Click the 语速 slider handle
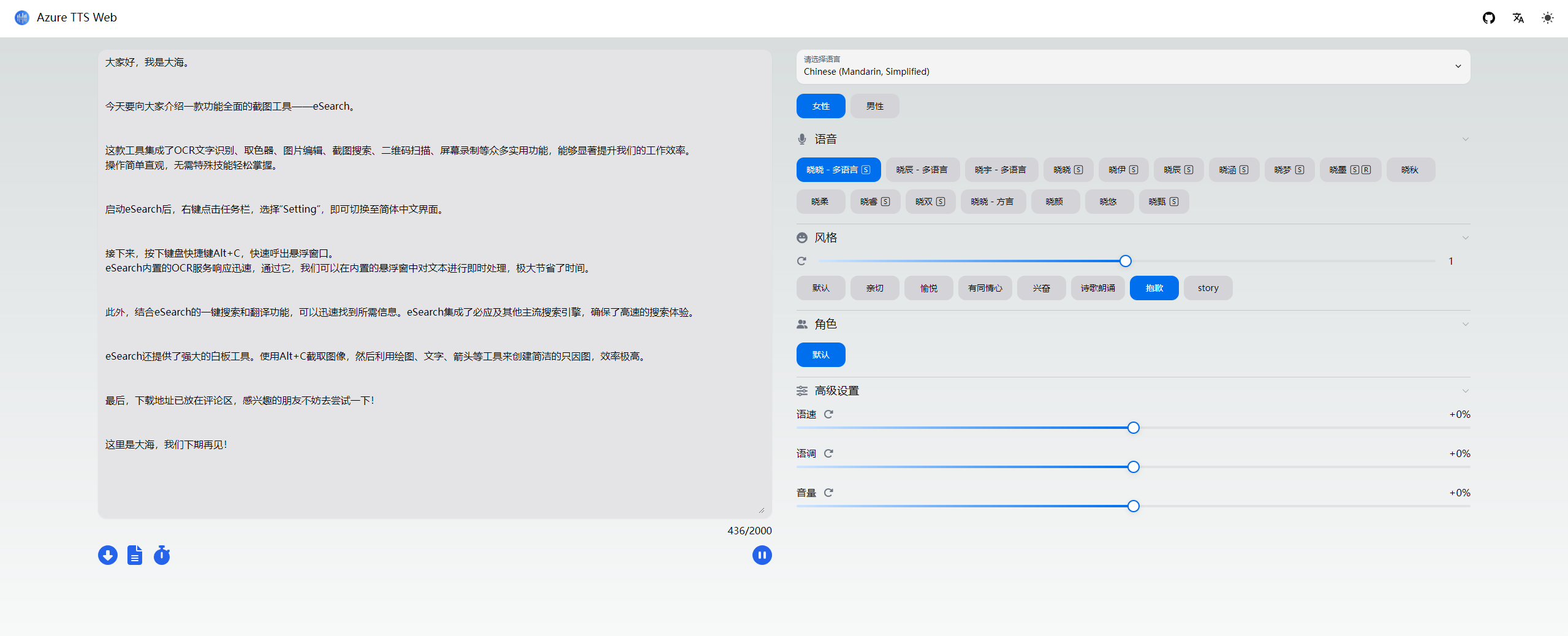The width and height of the screenshot is (1568, 636). 1134,428
